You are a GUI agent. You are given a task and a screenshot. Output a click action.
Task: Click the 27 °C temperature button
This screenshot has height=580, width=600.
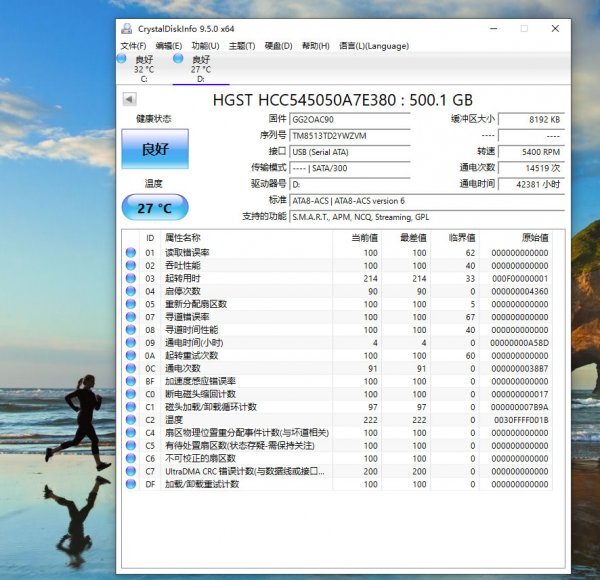click(155, 208)
